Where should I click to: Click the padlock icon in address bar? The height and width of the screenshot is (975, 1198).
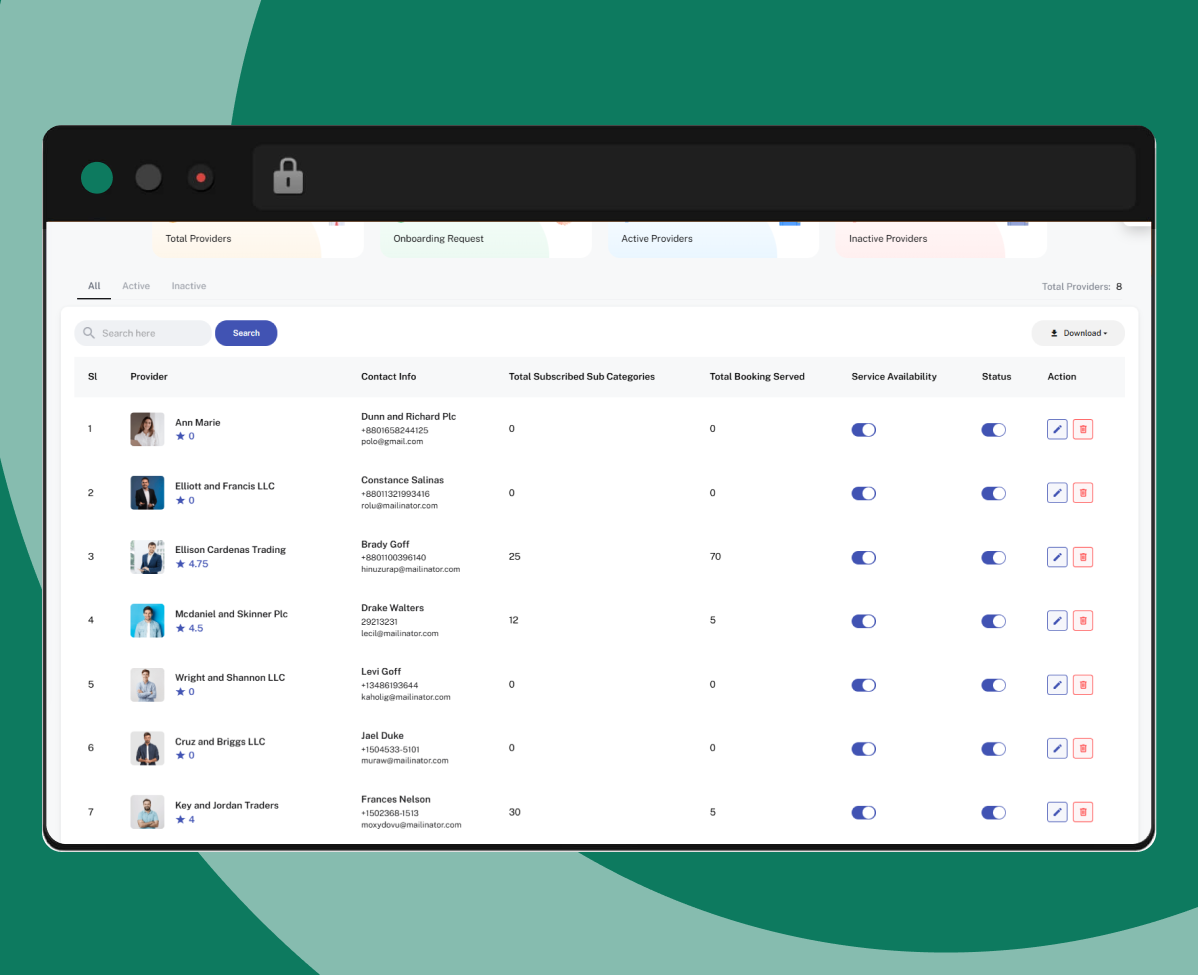[x=288, y=176]
